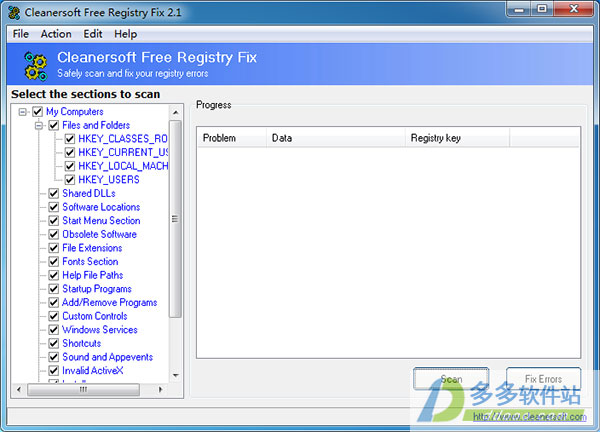Select the Shortcuts label
The width and height of the screenshot is (600, 432).
[x=82, y=343]
